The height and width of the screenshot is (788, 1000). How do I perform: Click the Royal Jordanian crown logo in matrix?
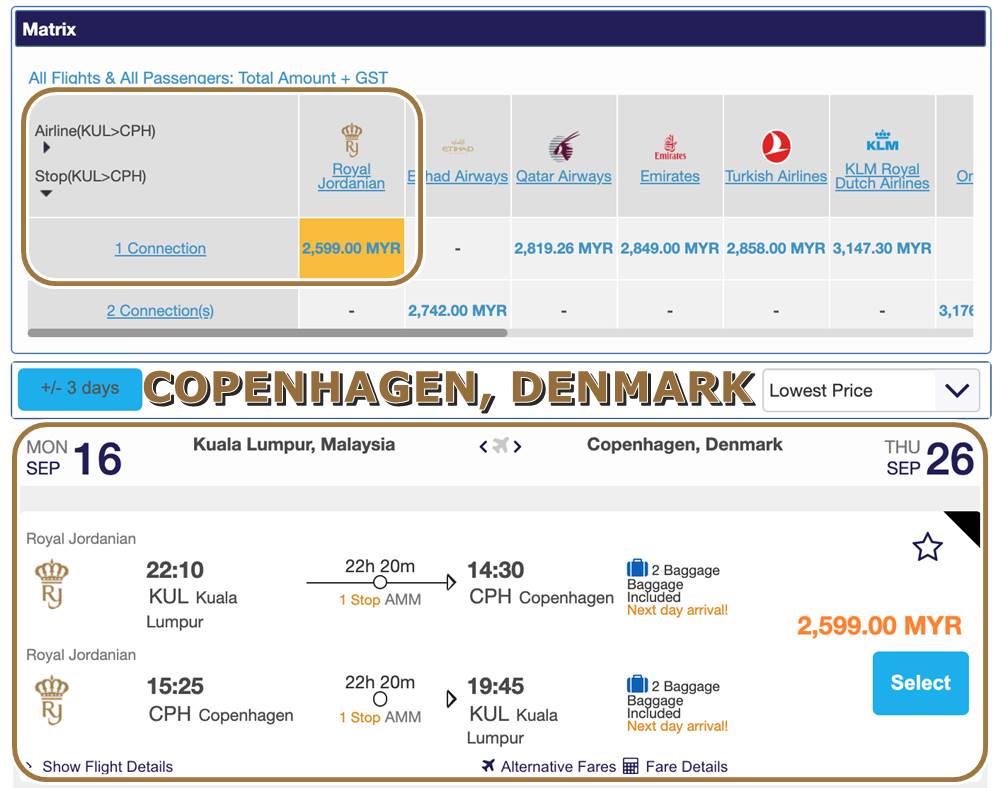point(351,140)
